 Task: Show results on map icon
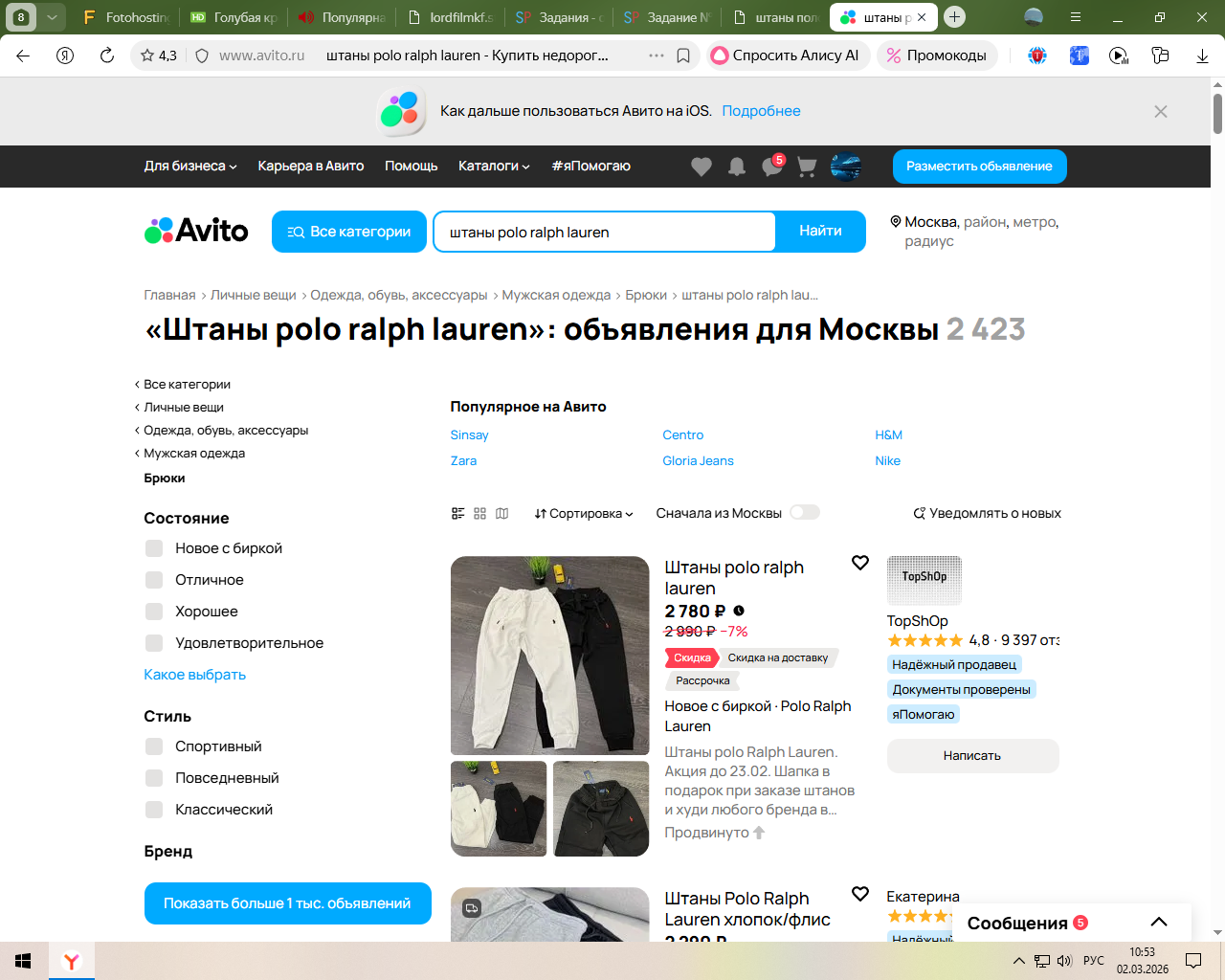502,513
